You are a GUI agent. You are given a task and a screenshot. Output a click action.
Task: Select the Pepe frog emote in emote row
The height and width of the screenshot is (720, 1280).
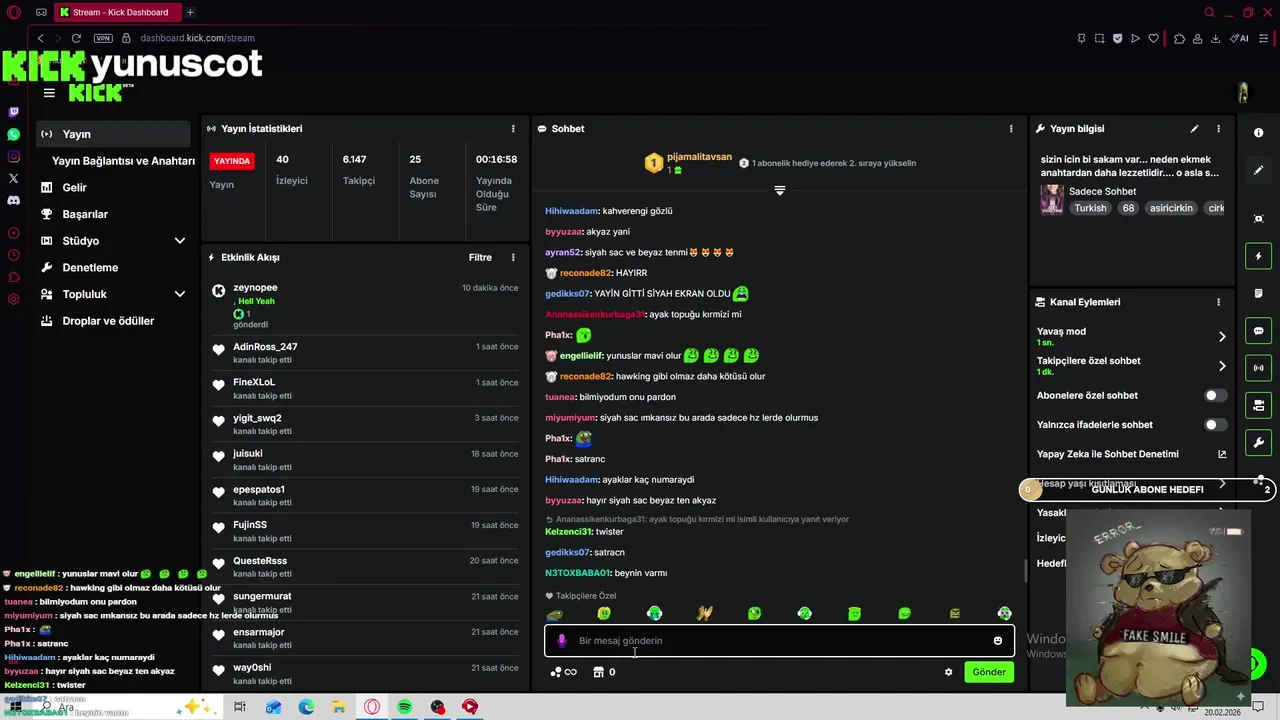point(554,614)
